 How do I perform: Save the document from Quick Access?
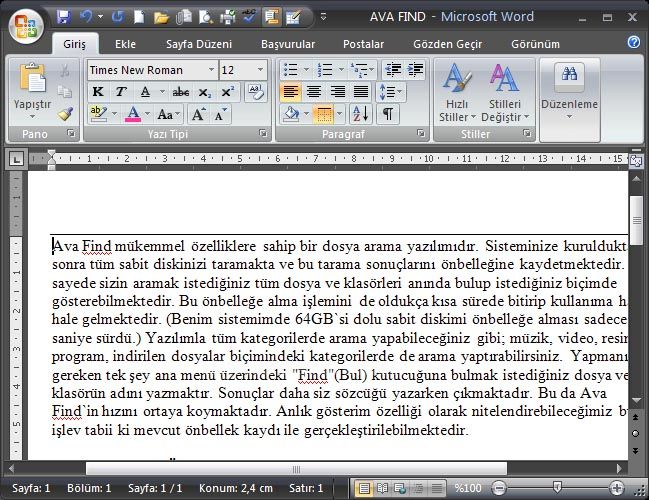[x=63, y=17]
